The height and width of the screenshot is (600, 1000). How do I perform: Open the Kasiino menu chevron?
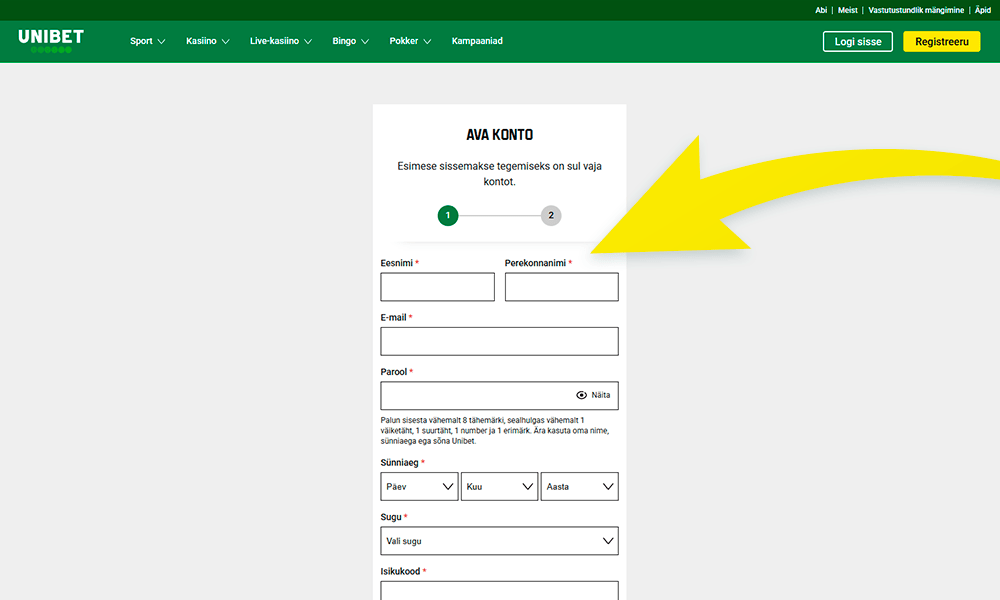(x=226, y=41)
